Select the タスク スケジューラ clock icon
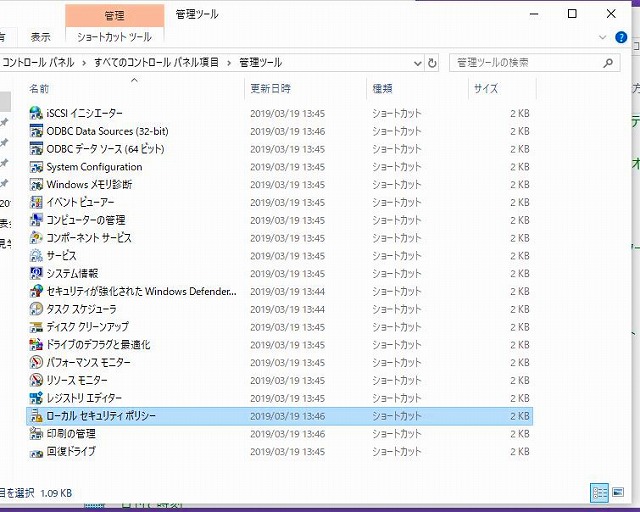Image resolution: width=640 pixels, height=512 pixels. (36, 309)
